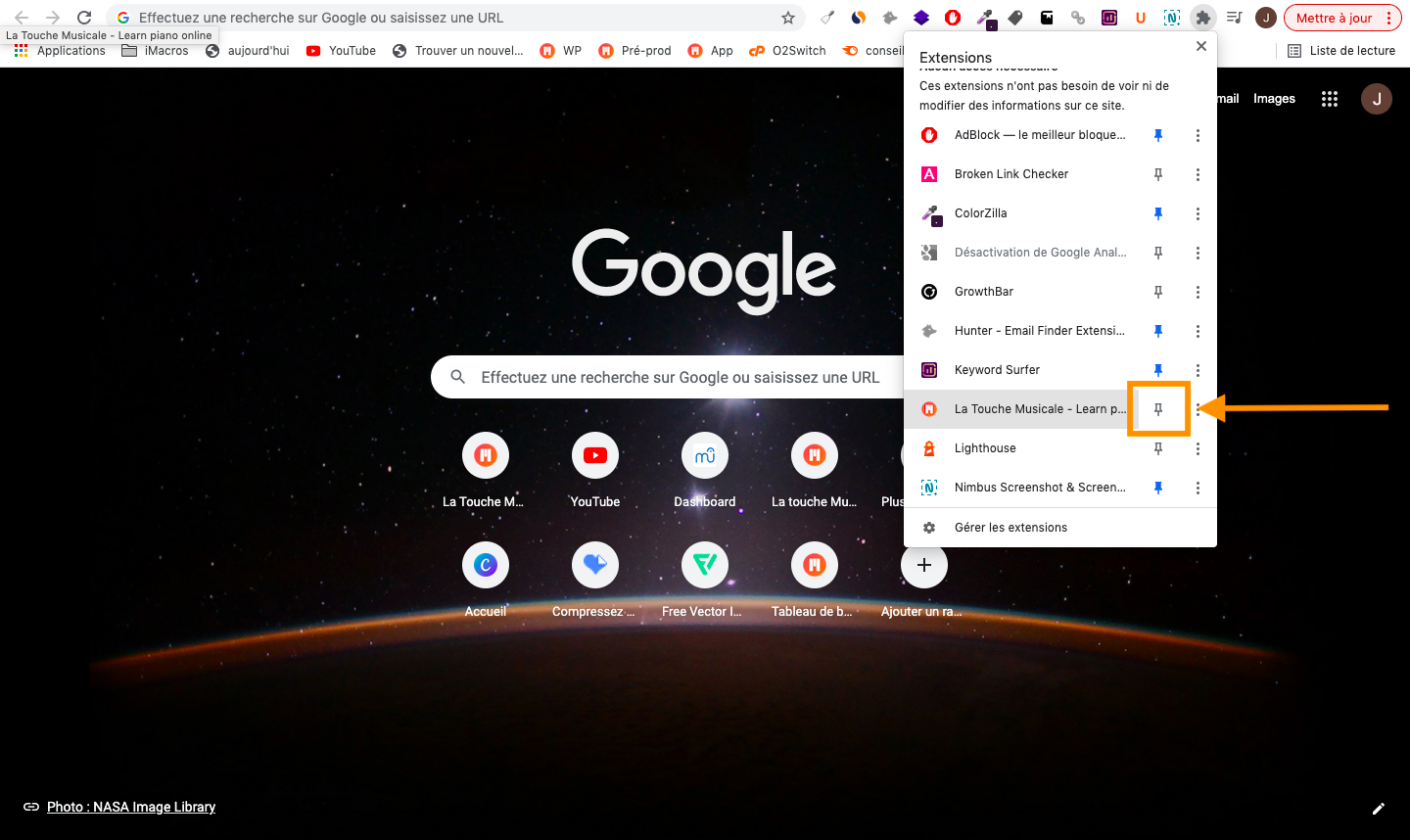Open the Pré-prod bookmark
The width and height of the screenshot is (1410, 840).
coord(634,51)
